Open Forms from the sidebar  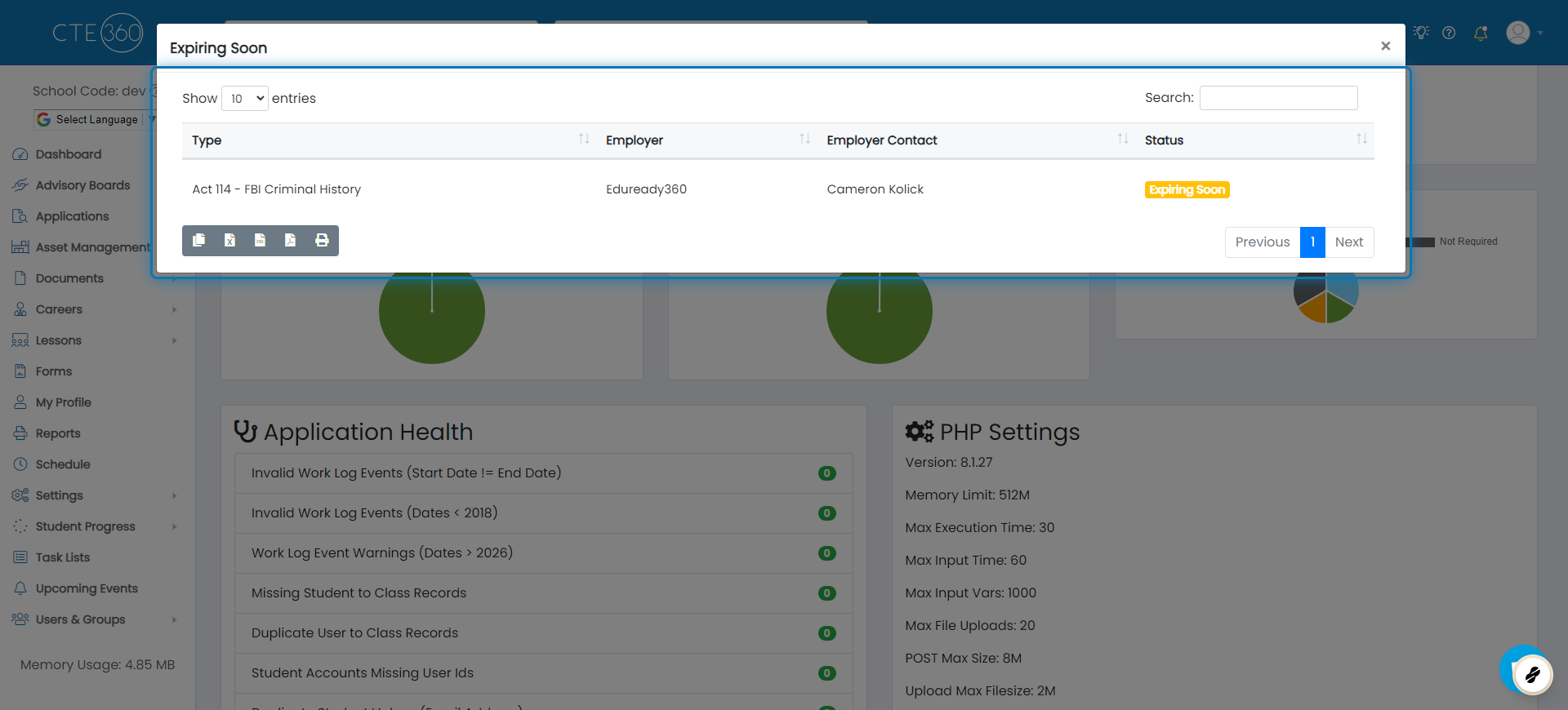pyautogui.click(x=54, y=371)
